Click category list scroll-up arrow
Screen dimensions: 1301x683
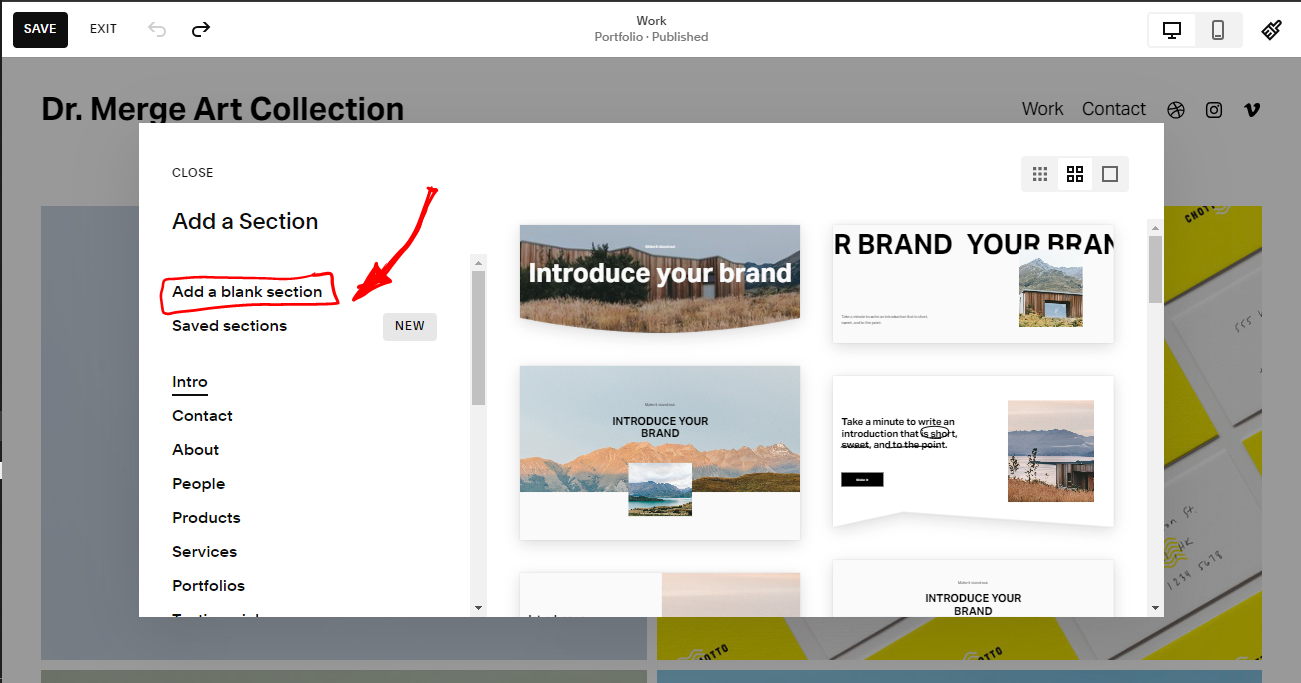pos(478,263)
